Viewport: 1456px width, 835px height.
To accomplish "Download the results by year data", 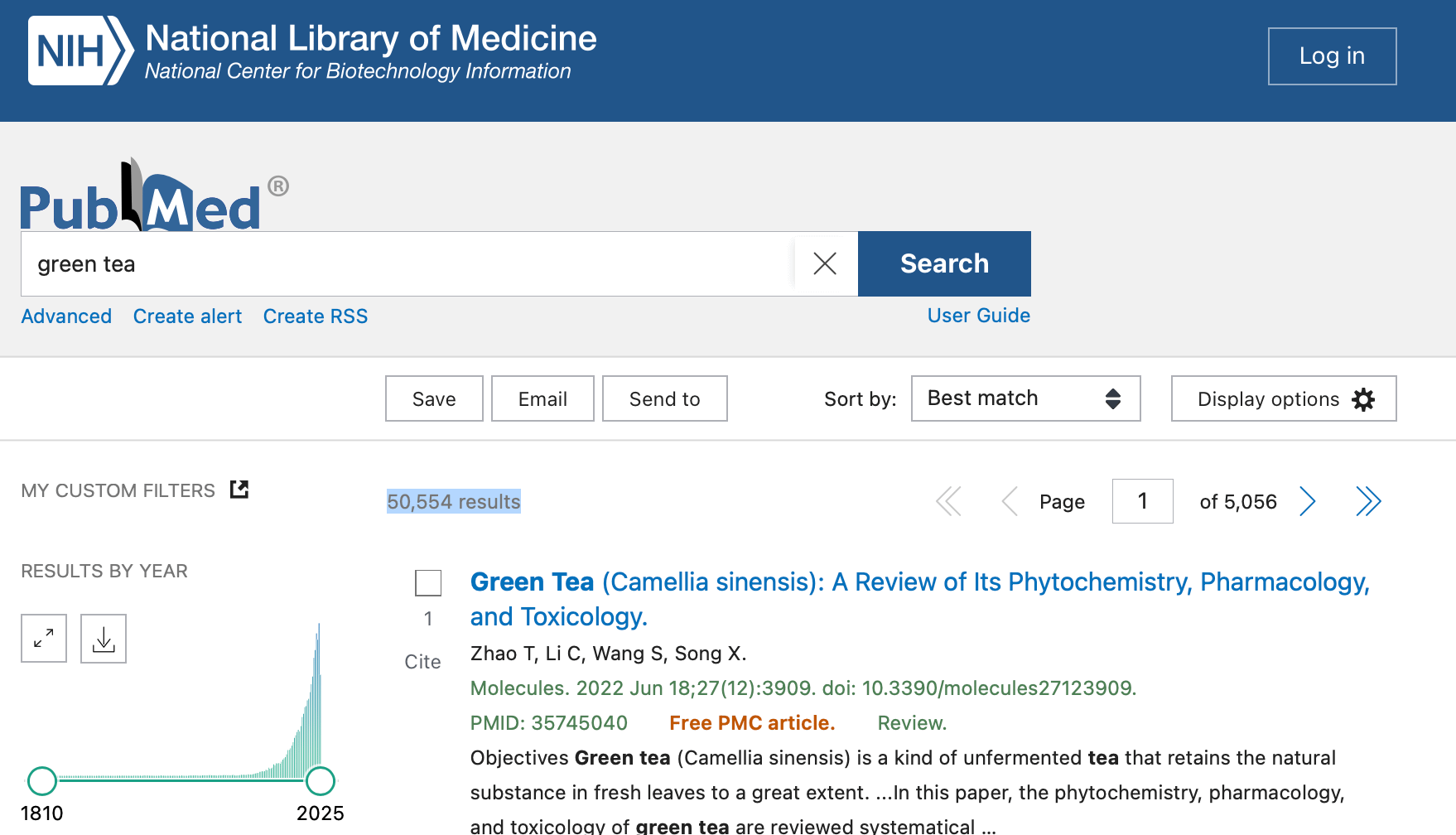I will pyautogui.click(x=104, y=639).
